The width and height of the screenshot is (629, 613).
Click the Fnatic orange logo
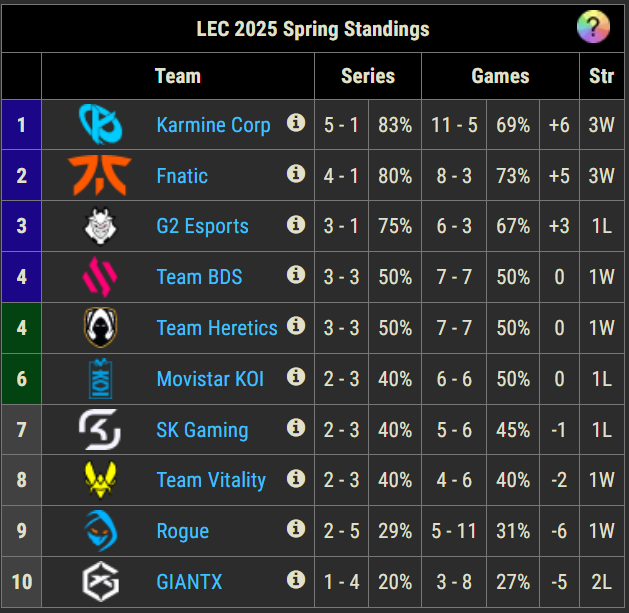tap(100, 175)
